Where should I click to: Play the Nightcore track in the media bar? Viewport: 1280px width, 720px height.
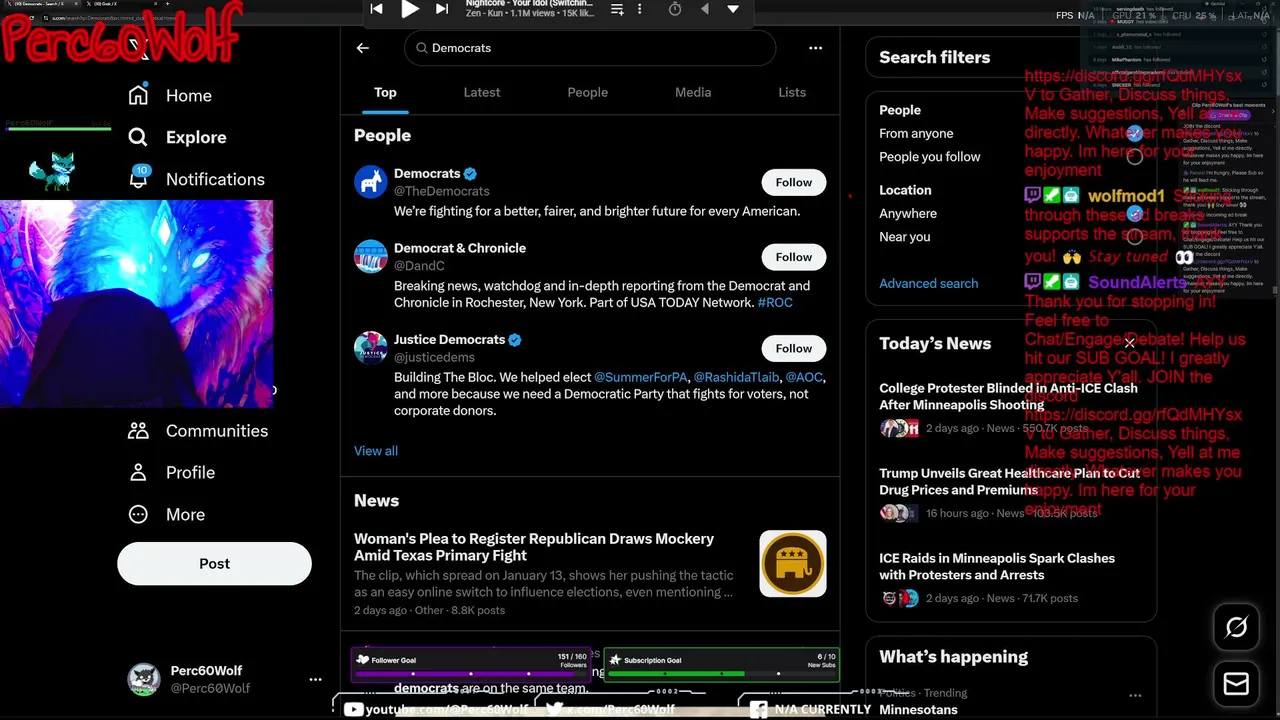click(410, 9)
